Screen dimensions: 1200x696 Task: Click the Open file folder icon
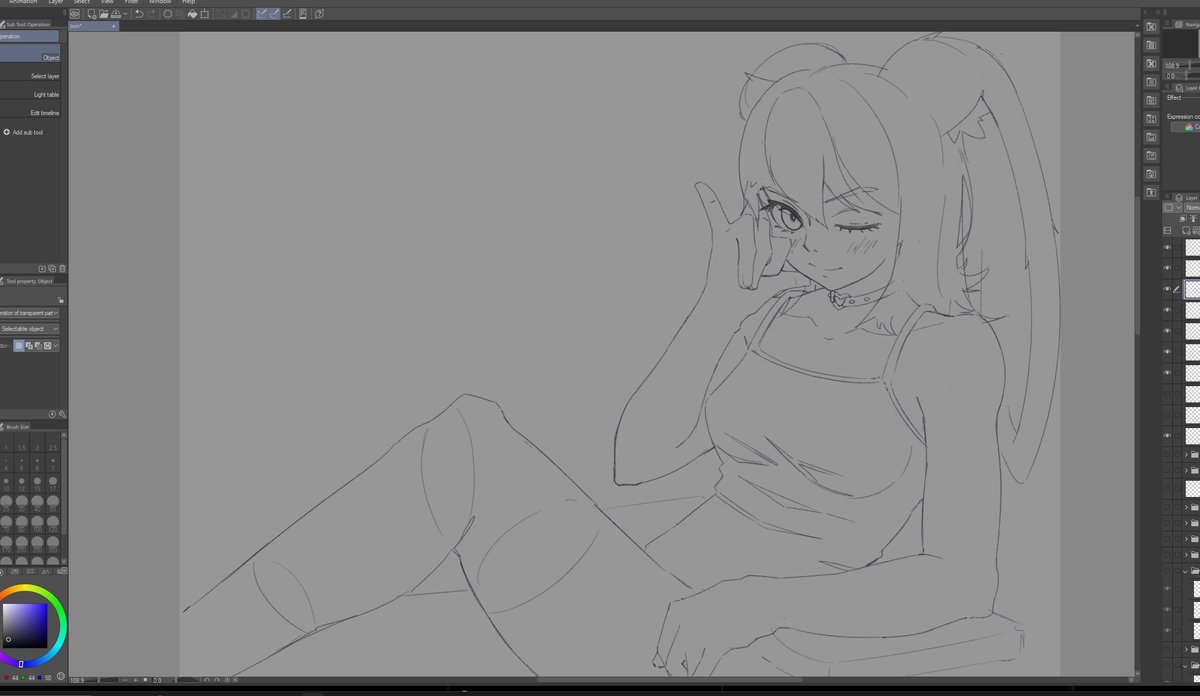pyautogui.click(x=104, y=14)
